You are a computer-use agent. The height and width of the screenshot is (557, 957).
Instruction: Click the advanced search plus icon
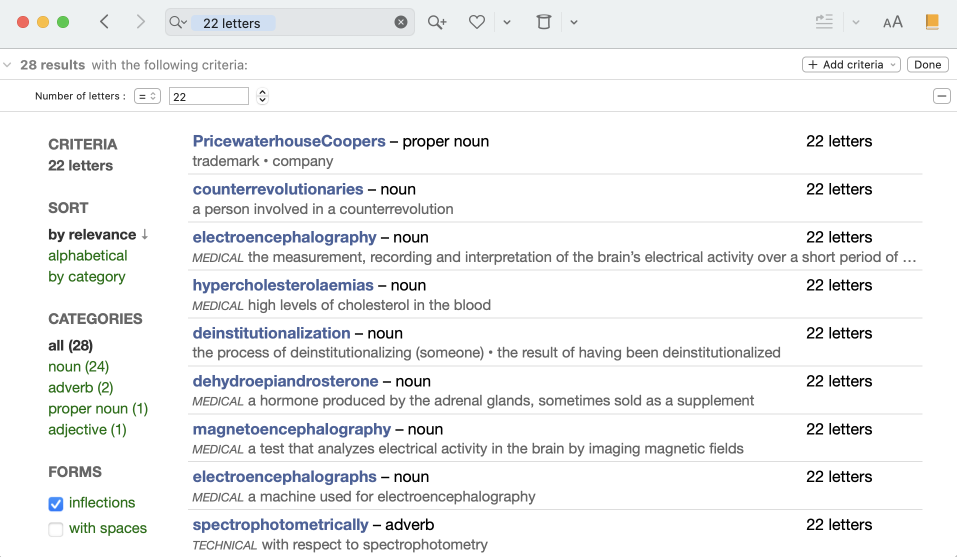437,22
